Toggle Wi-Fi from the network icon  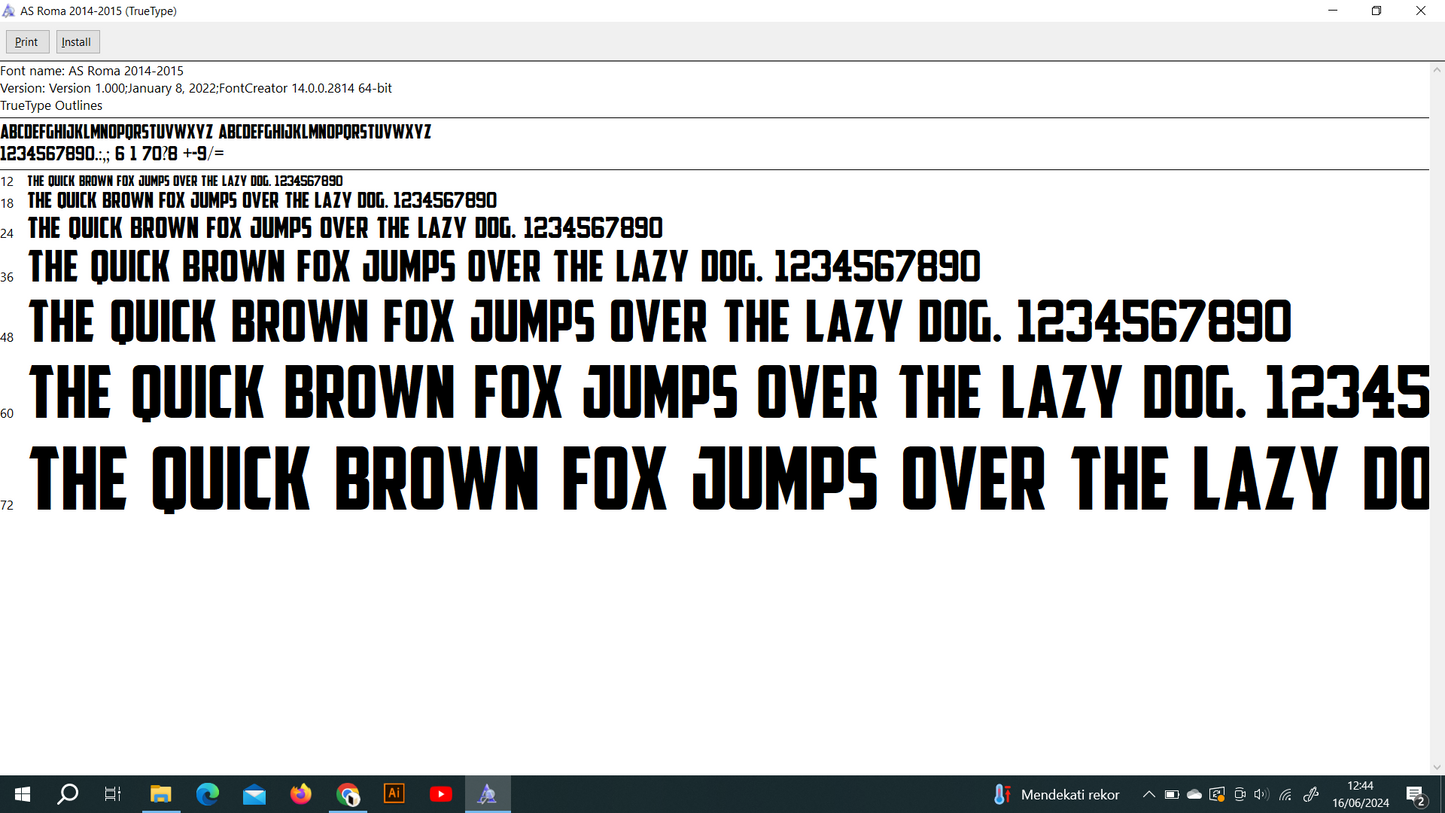point(1285,793)
